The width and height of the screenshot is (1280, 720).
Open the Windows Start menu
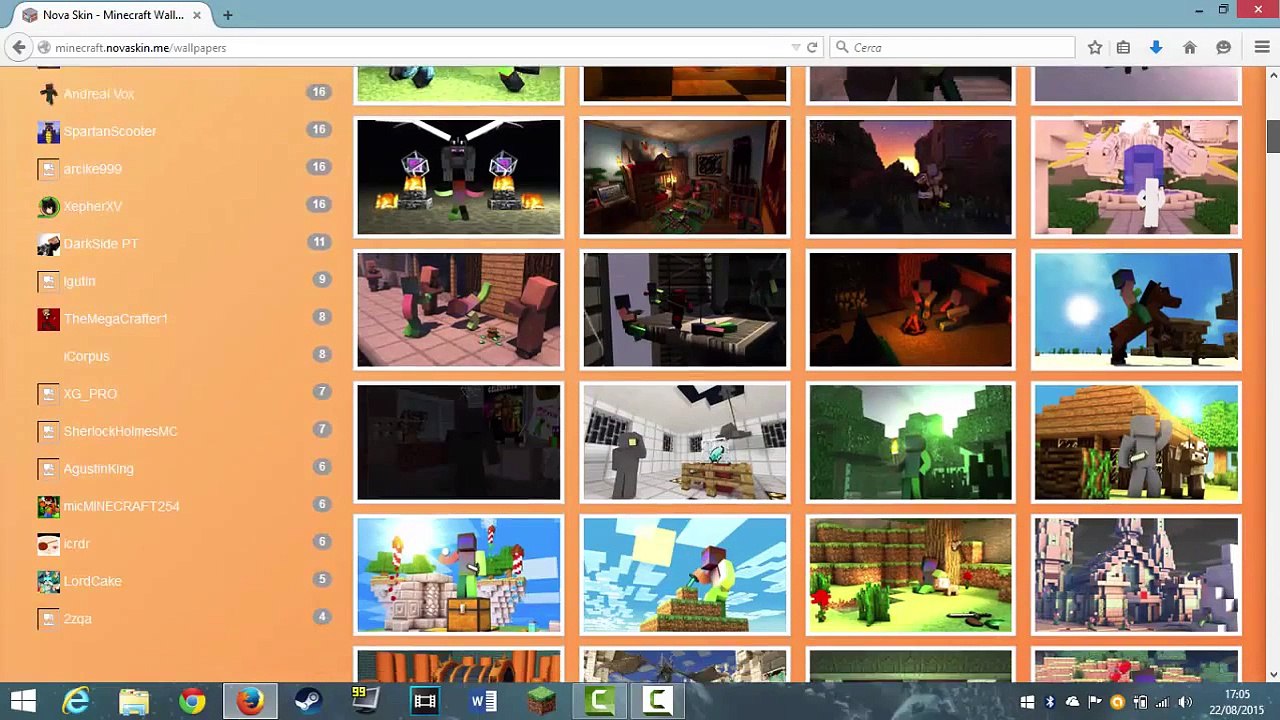pos(23,701)
